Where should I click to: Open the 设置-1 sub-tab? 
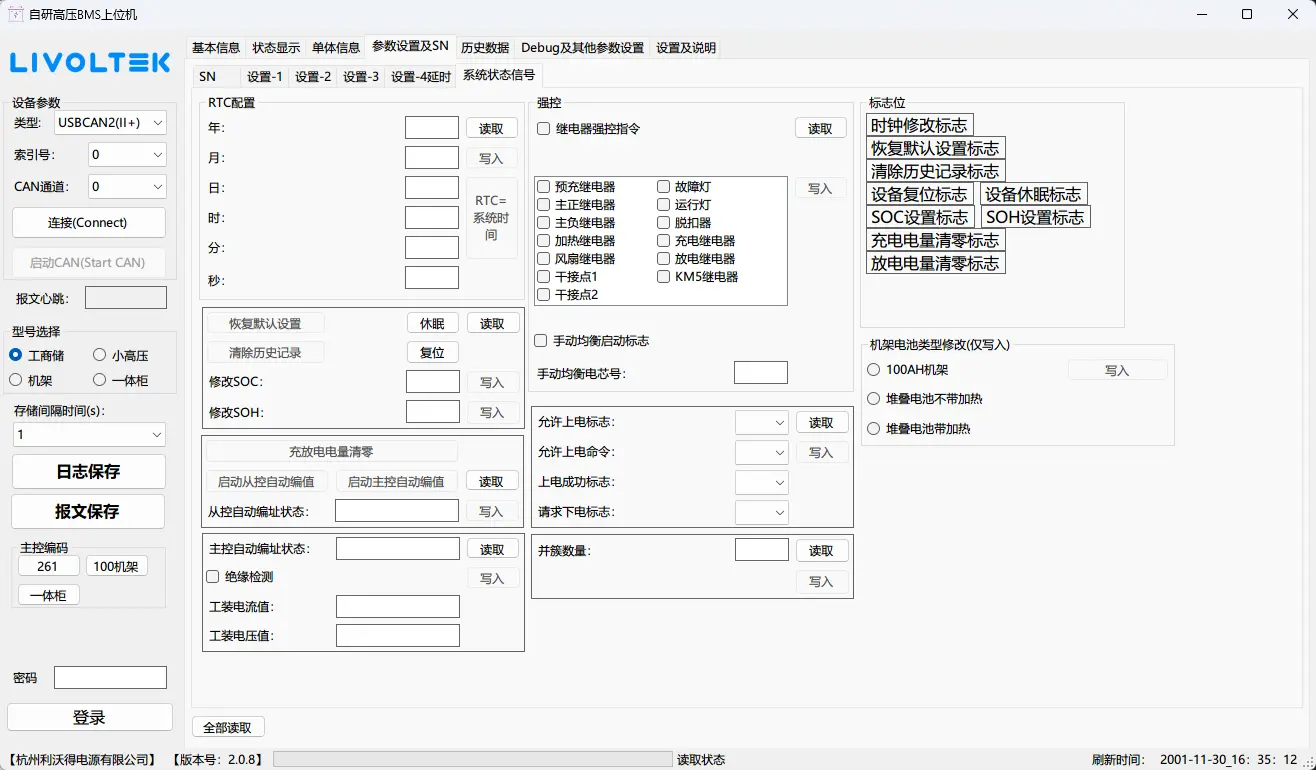coord(265,77)
